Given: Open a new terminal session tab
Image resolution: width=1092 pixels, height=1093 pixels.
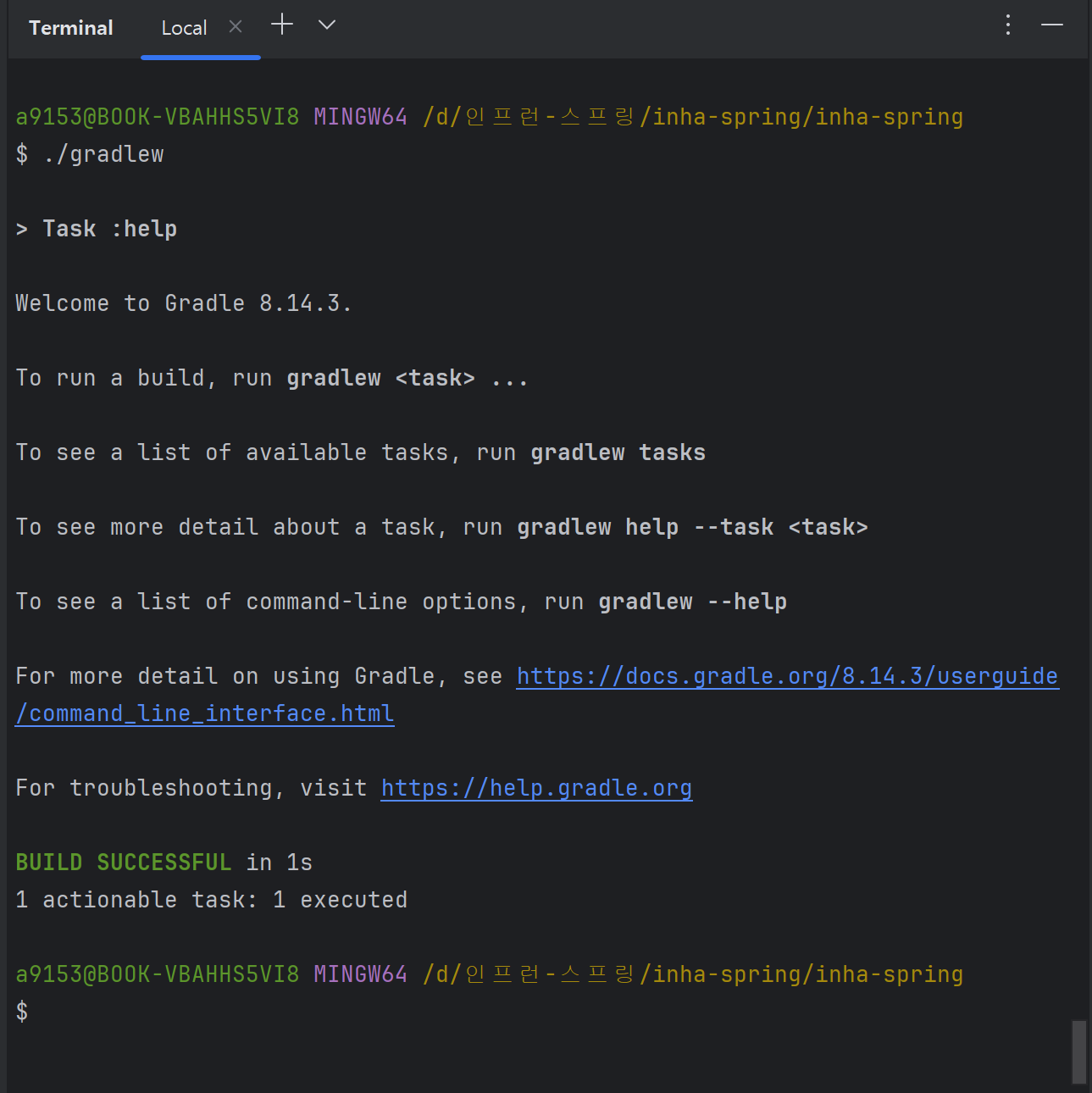Looking at the screenshot, I should (x=282, y=25).
